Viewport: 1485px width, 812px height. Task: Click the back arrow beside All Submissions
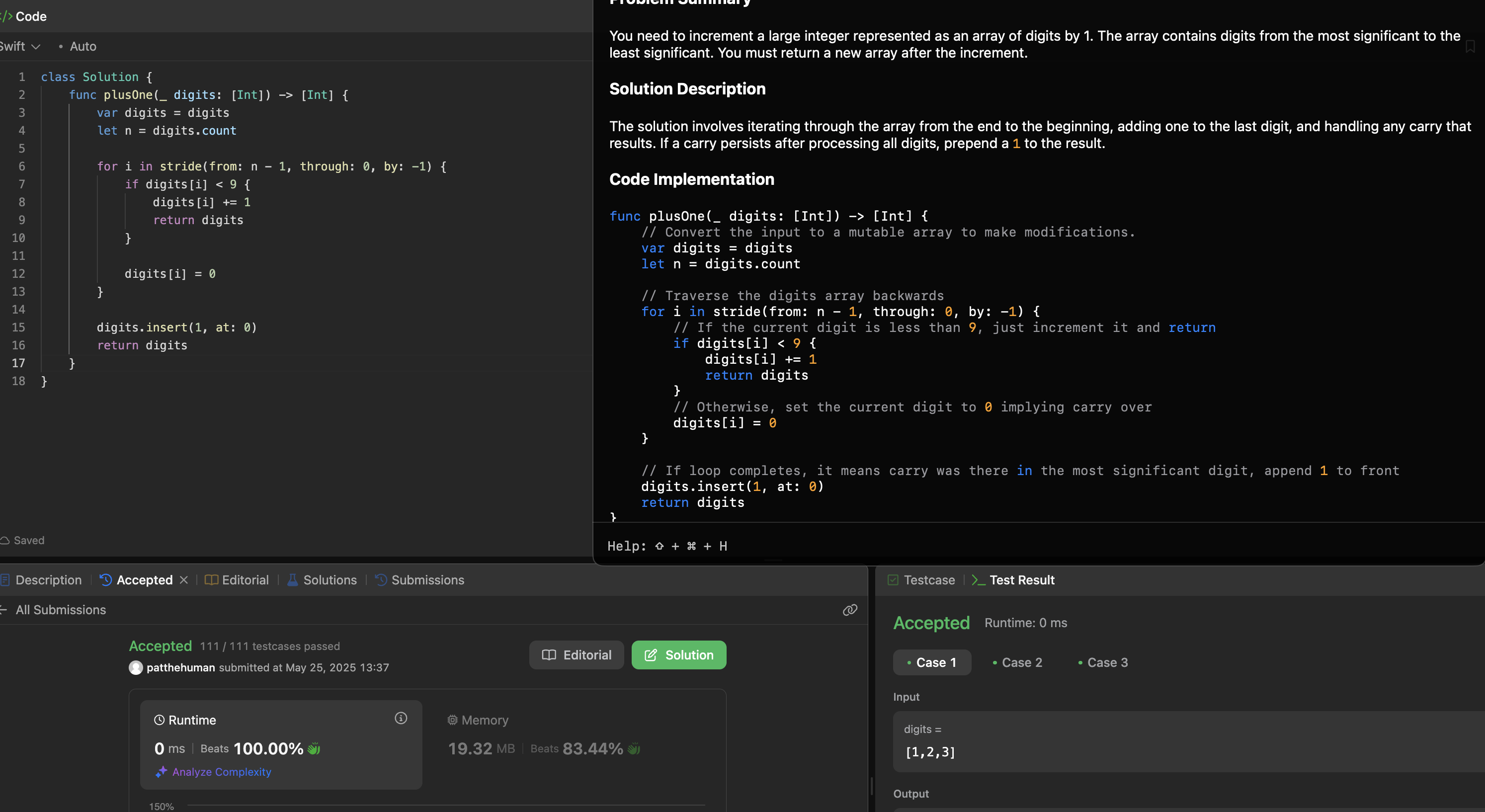tap(3, 610)
